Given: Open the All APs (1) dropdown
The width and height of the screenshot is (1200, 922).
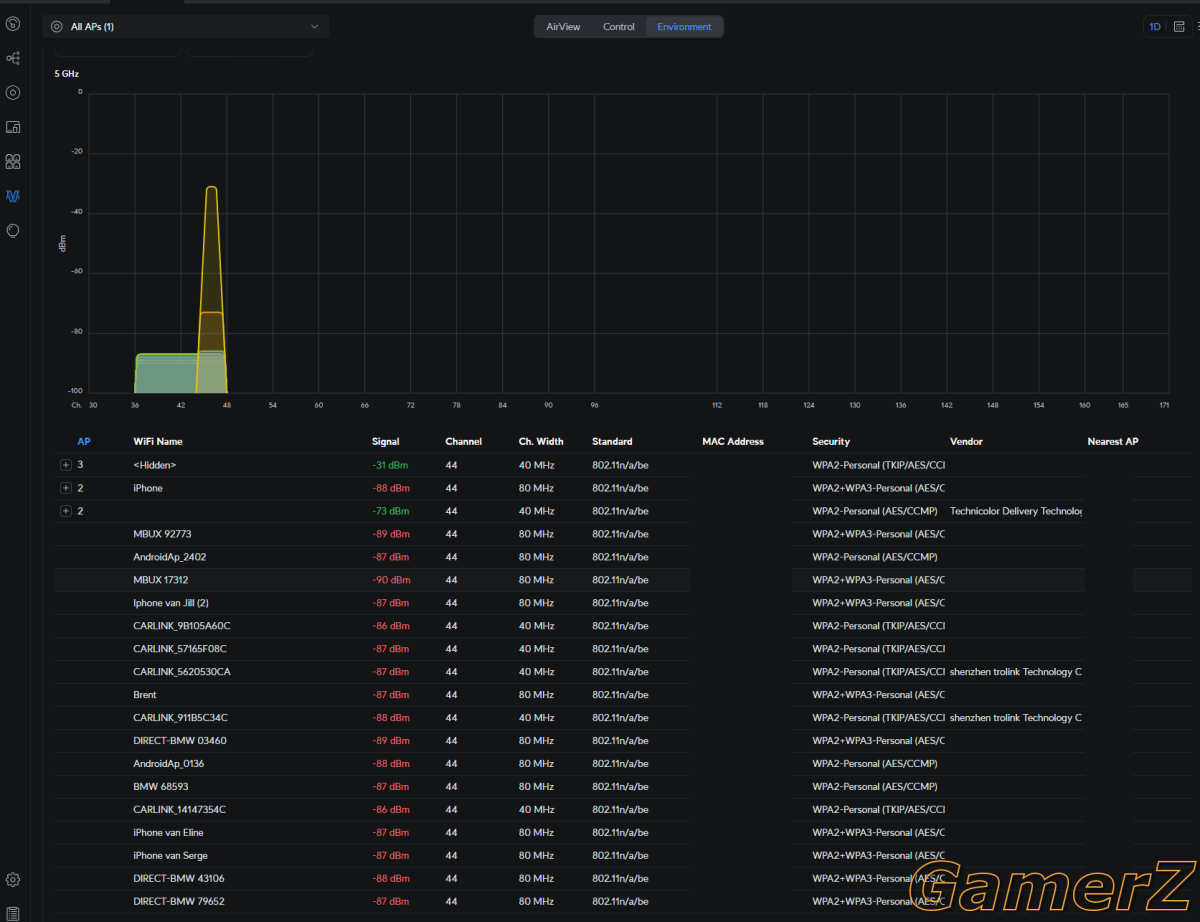Looking at the screenshot, I should pos(186,27).
